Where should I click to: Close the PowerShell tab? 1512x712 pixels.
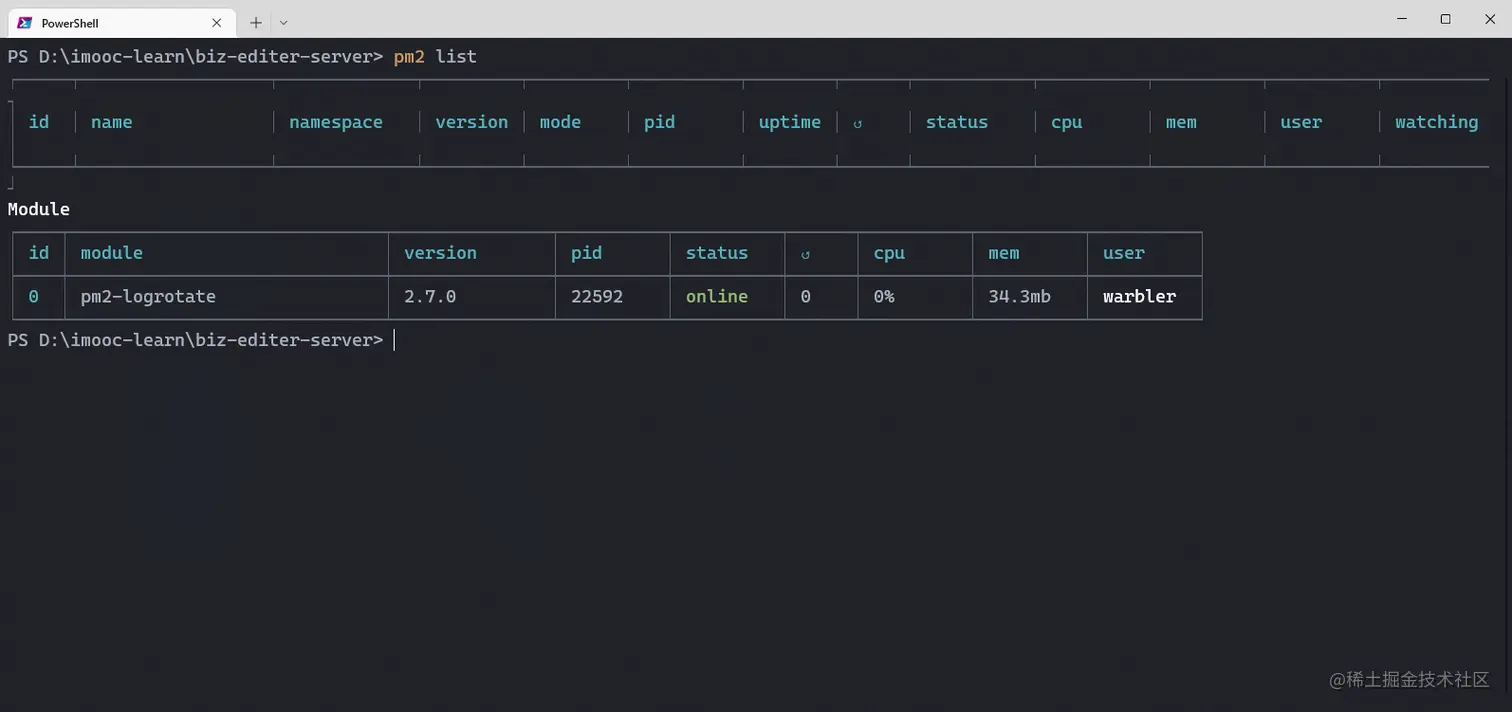click(216, 22)
